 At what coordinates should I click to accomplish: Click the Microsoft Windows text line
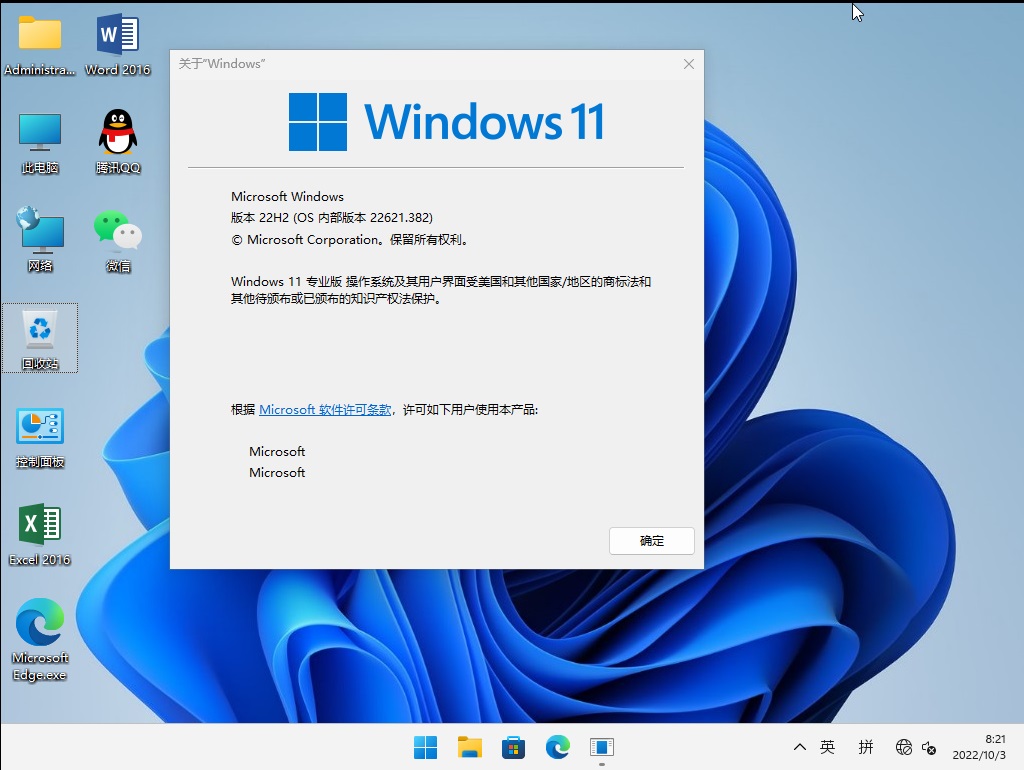pyautogui.click(x=287, y=197)
